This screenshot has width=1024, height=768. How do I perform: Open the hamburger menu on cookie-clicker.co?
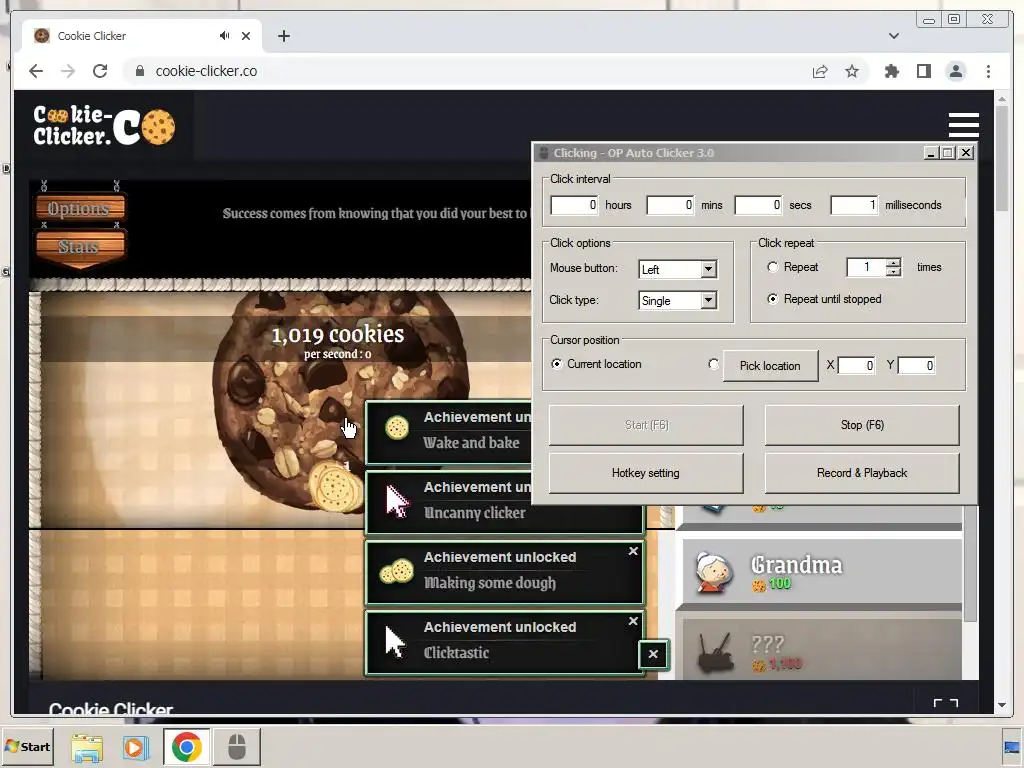coord(963,124)
